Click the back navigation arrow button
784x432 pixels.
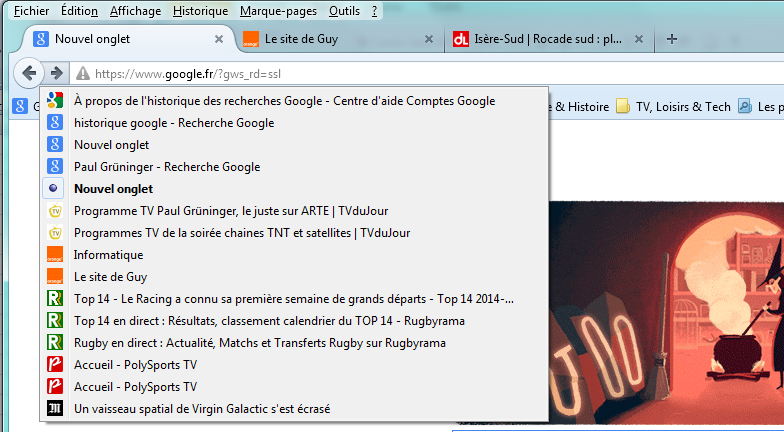point(29,73)
